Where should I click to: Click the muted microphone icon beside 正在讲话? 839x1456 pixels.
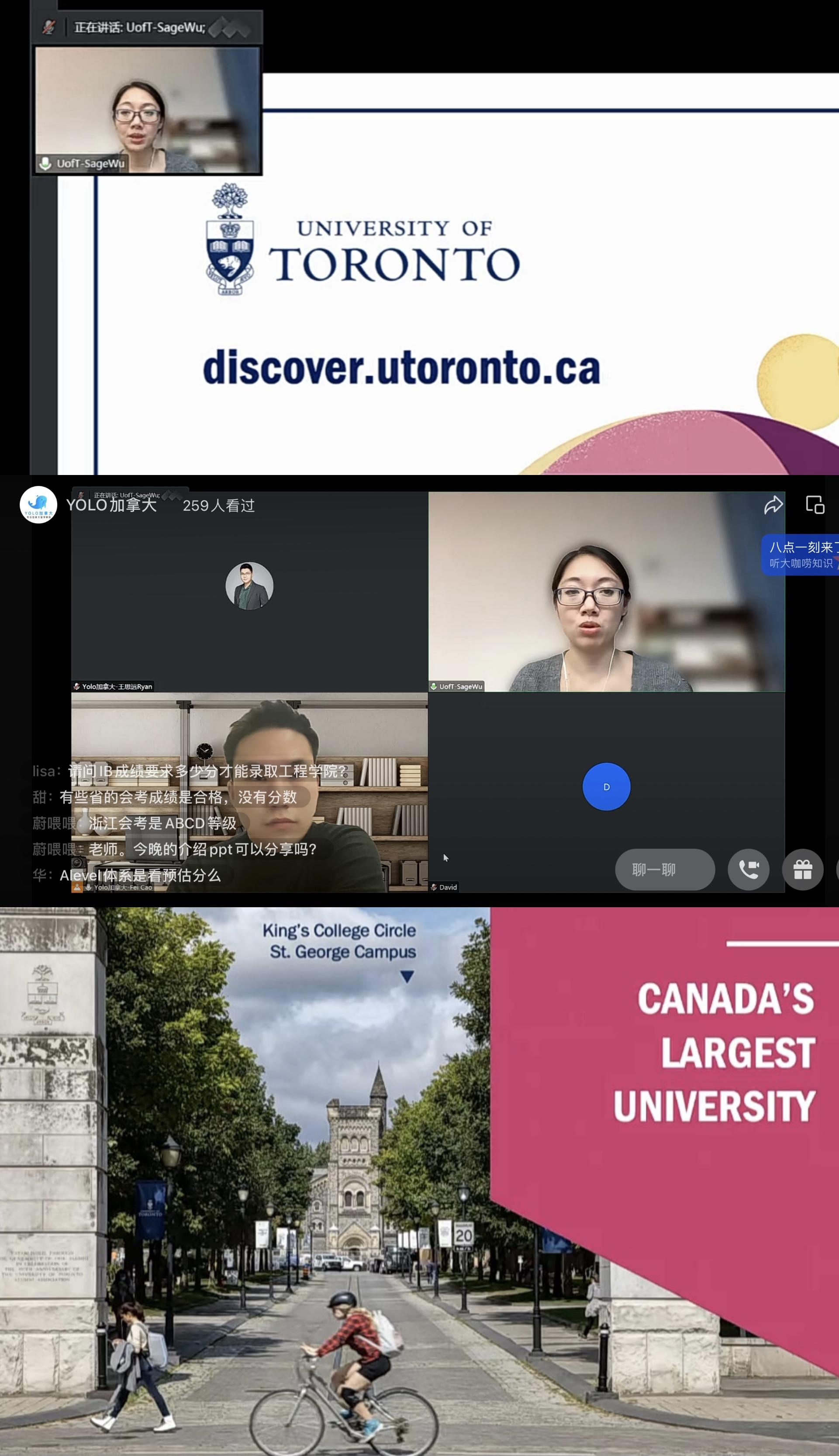(49, 27)
